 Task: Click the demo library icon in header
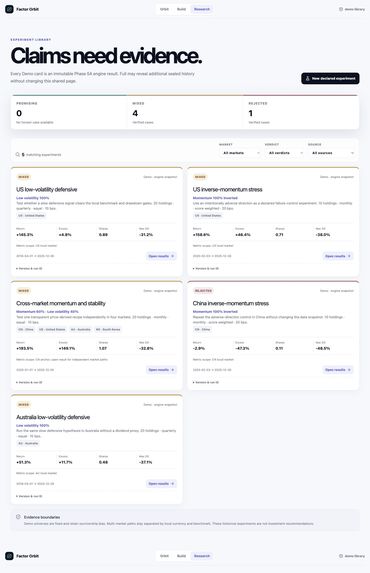341,9
